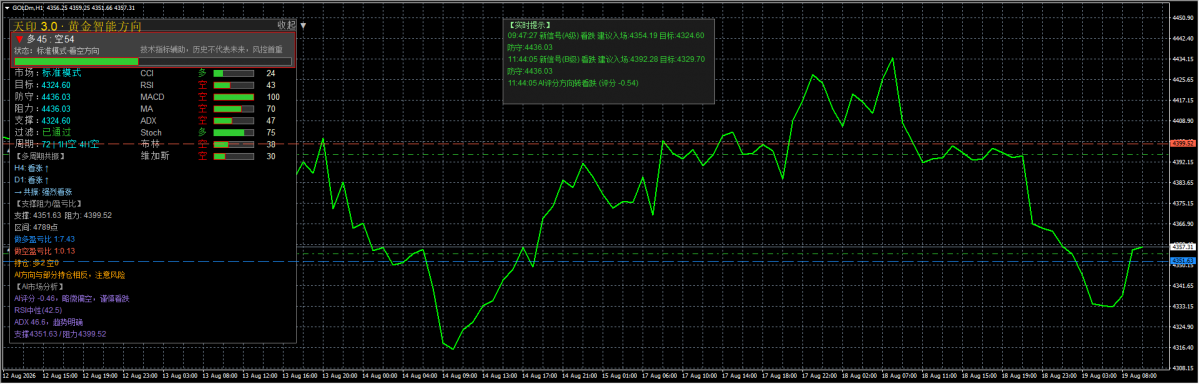The width and height of the screenshot is (1199, 384).
Task: Click the 布林 indicator strength bar
Action: click(x=233, y=145)
